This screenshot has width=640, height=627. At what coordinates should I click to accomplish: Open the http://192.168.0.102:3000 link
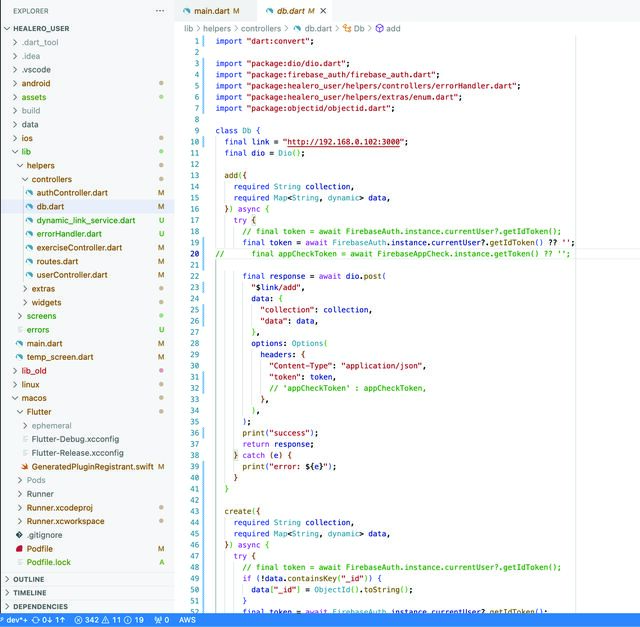point(343,142)
